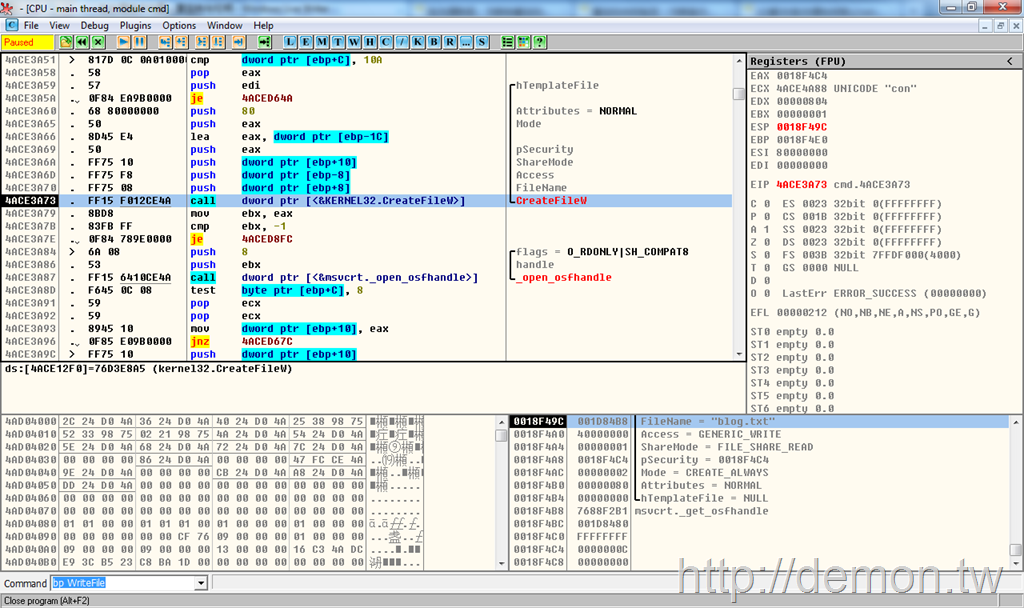Open the View menu
1024x608 pixels.
click(x=59, y=25)
